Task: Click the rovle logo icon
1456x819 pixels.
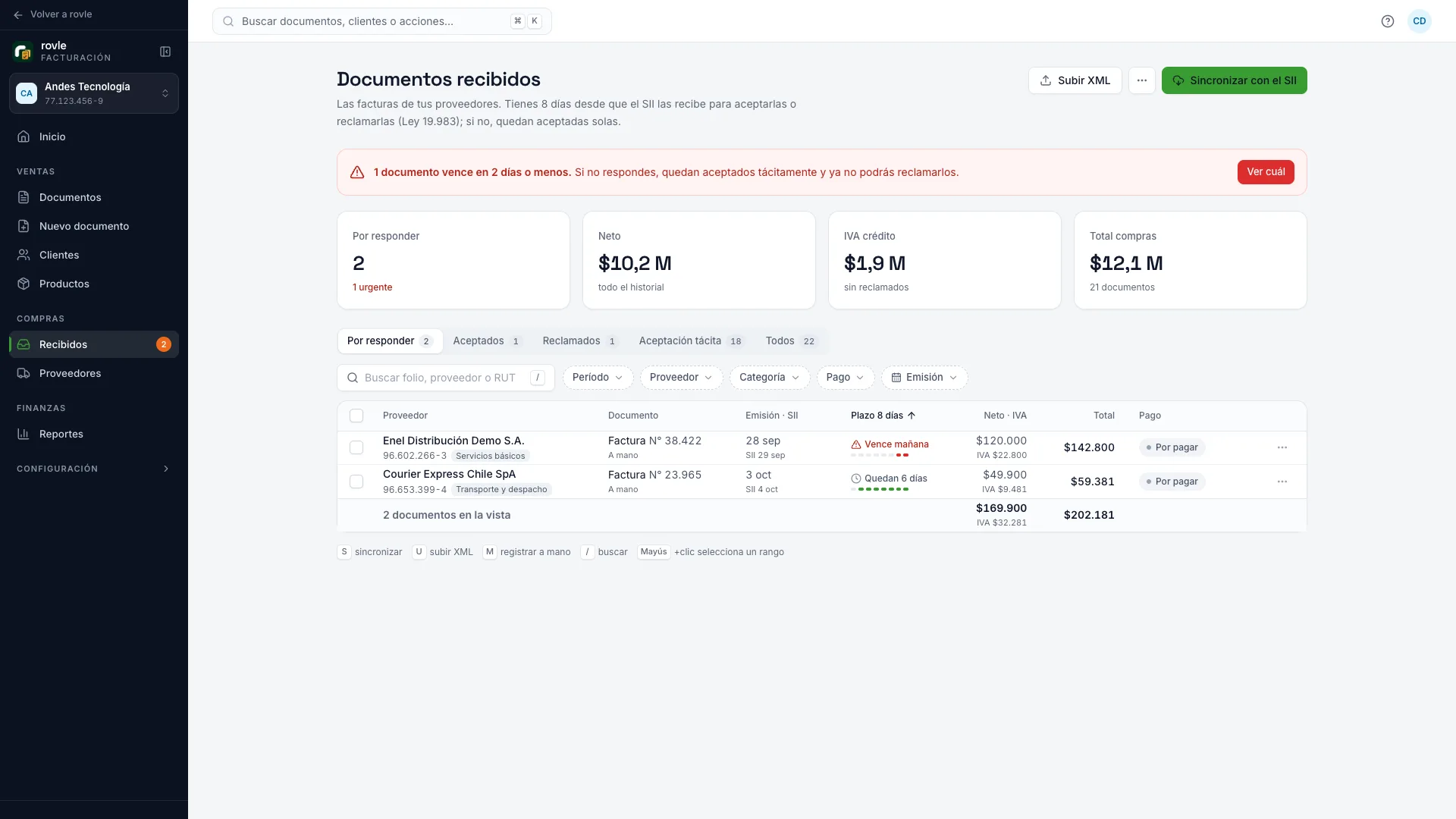Action: [x=23, y=52]
